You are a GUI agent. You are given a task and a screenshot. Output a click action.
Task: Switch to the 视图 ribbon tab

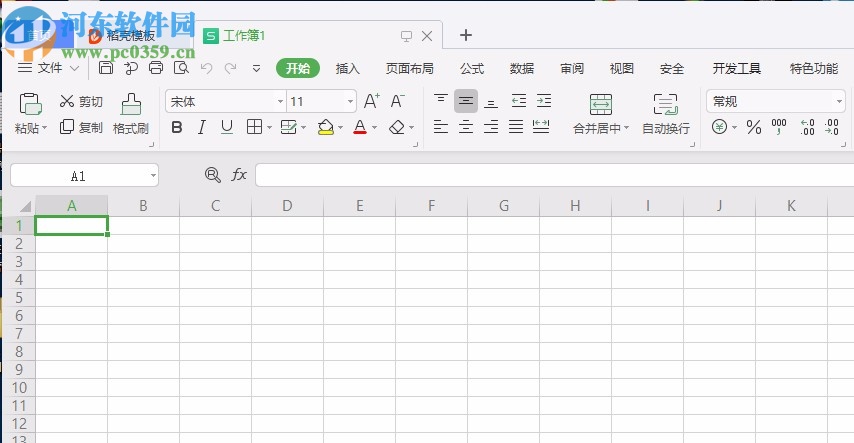pyautogui.click(x=621, y=69)
